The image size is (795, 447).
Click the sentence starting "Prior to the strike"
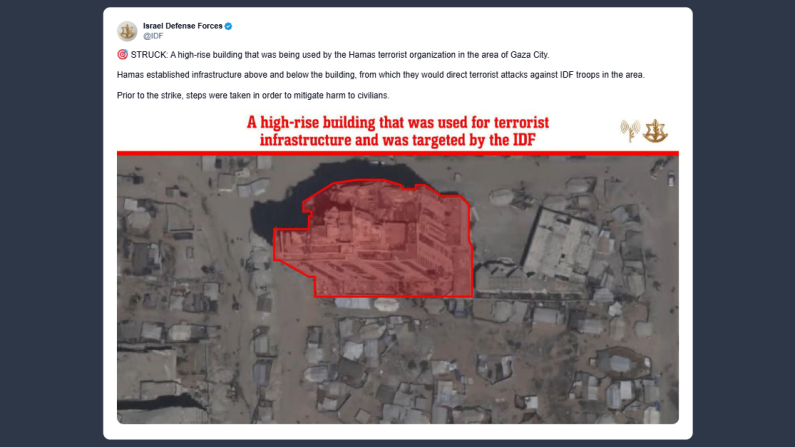pyautogui.click(x=253, y=95)
